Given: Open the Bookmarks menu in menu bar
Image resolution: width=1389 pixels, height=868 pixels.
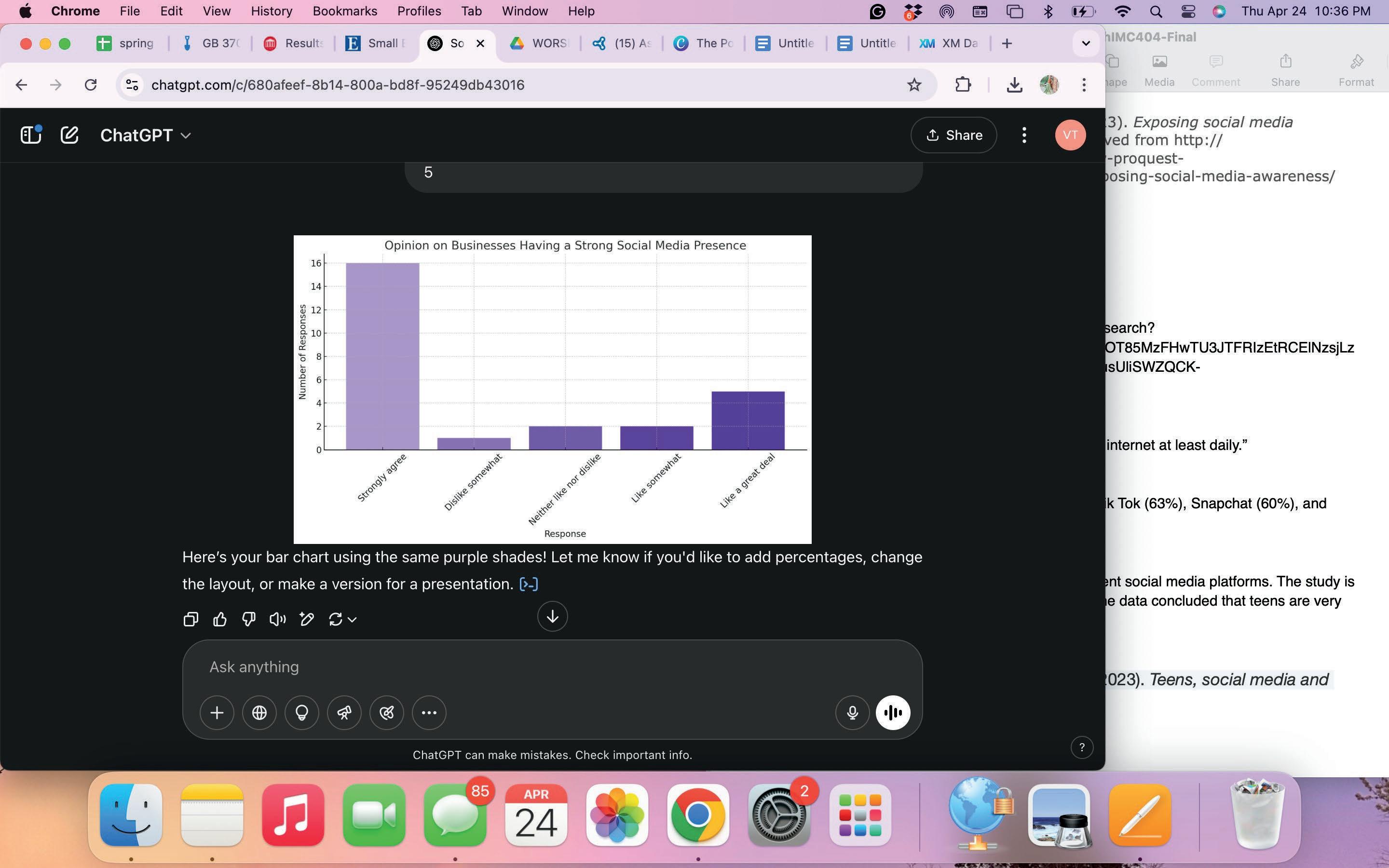Looking at the screenshot, I should (x=344, y=11).
